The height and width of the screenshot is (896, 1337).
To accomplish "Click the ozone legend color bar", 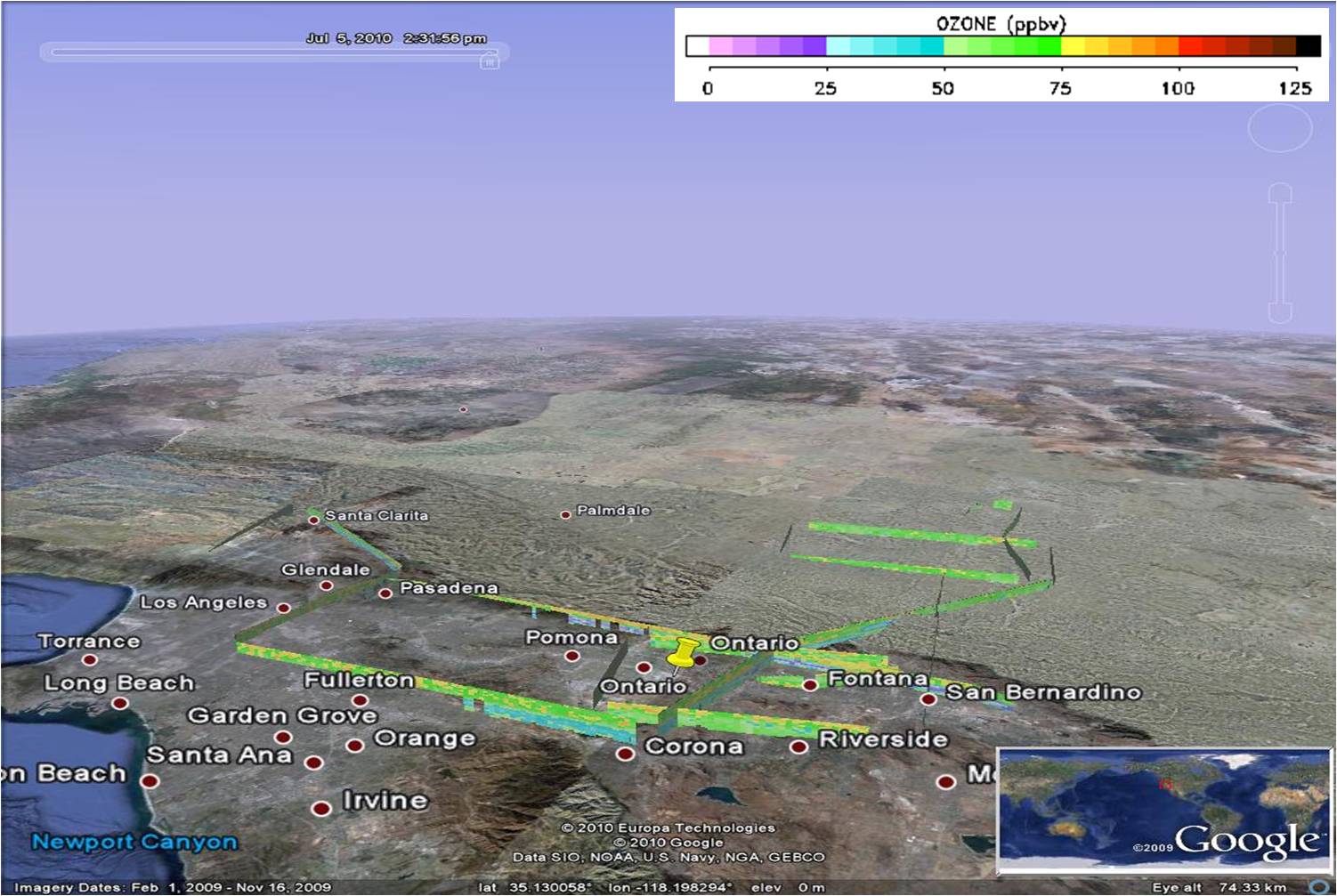I will pyautogui.click(x=1003, y=46).
